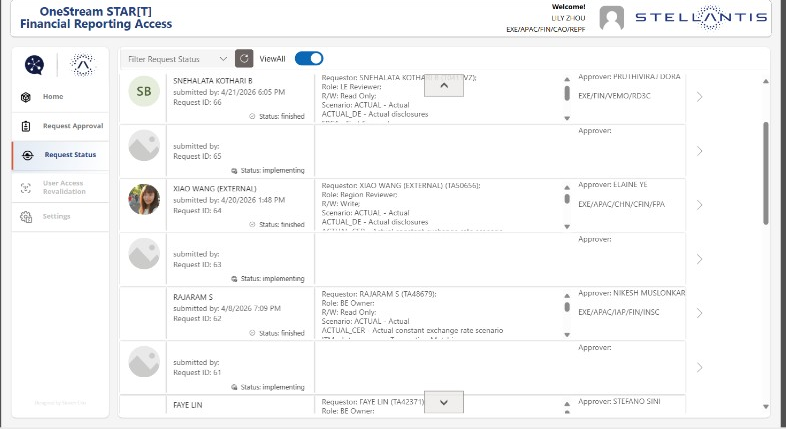
Task: Click the downward chevron button below the list
Action: (444, 402)
